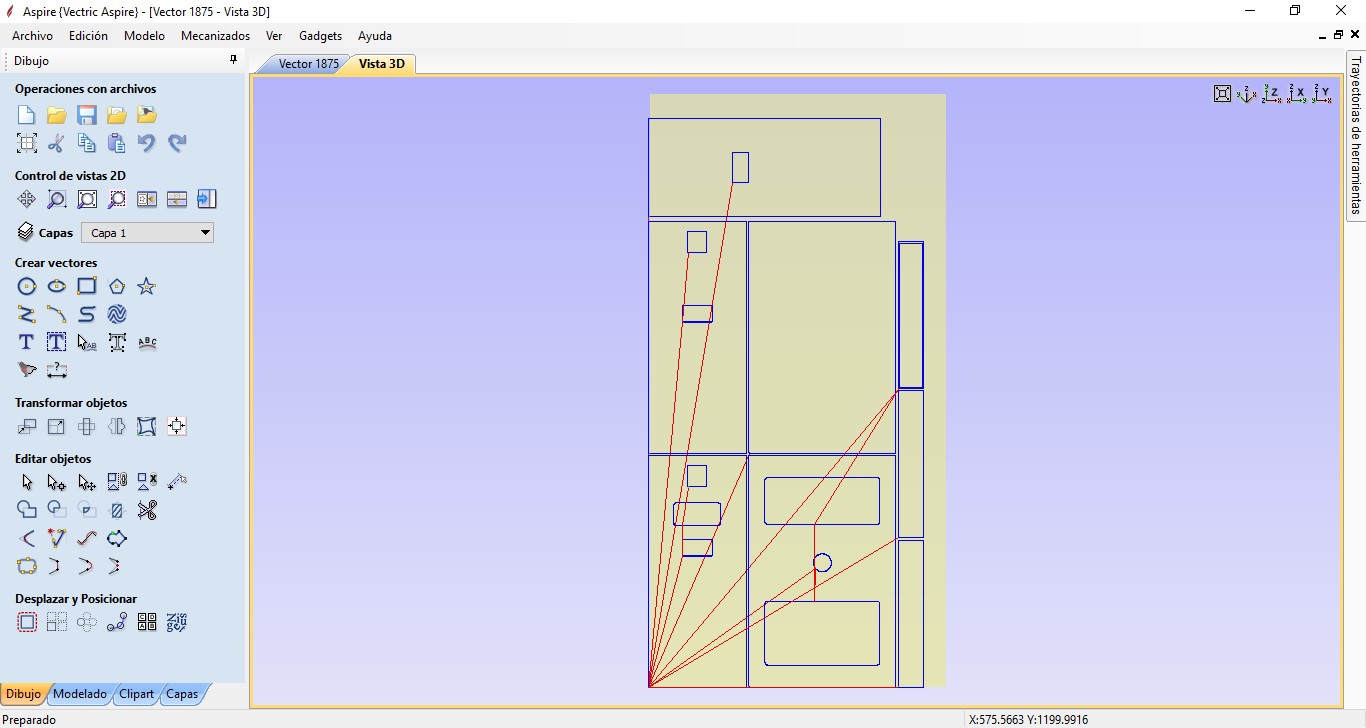Screen dimensions: 1366x728
Task: Open the Capa 1 layer dropdown
Action: [147, 233]
